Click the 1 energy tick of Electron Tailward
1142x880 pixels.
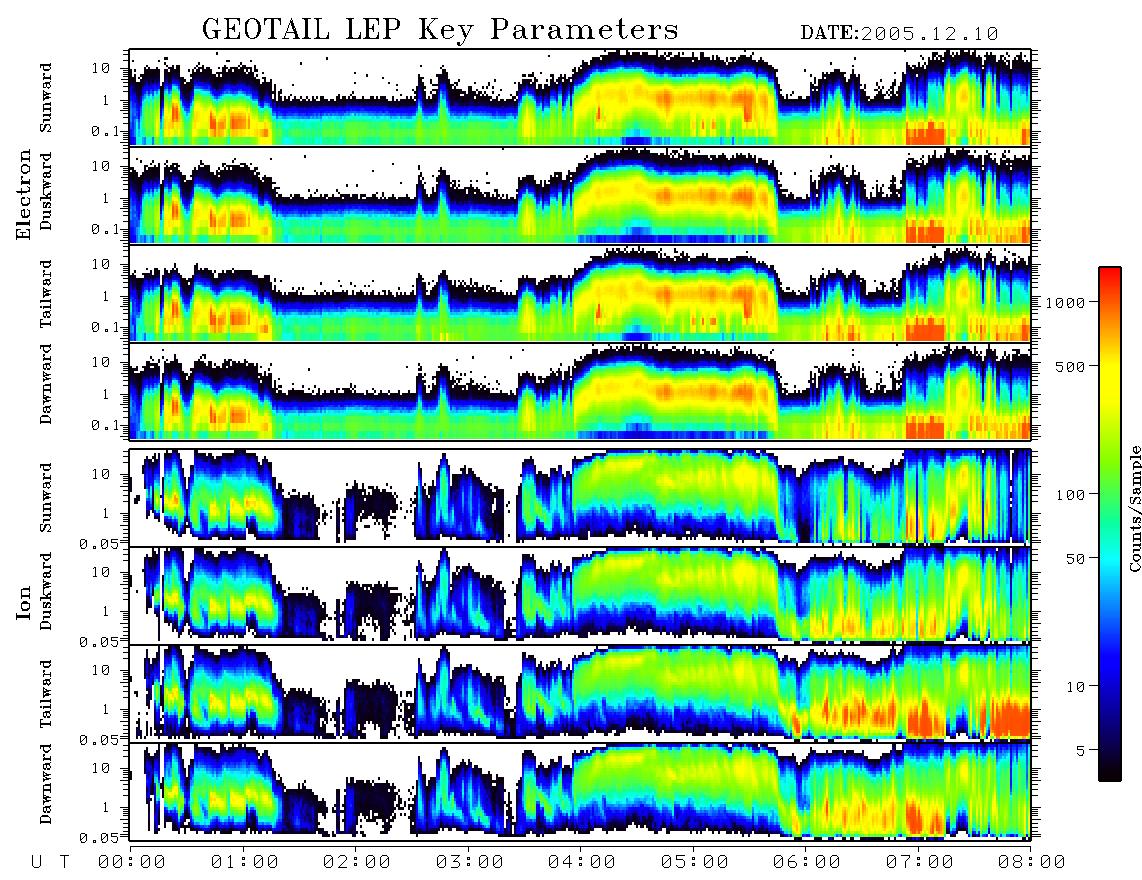(106, 296)
